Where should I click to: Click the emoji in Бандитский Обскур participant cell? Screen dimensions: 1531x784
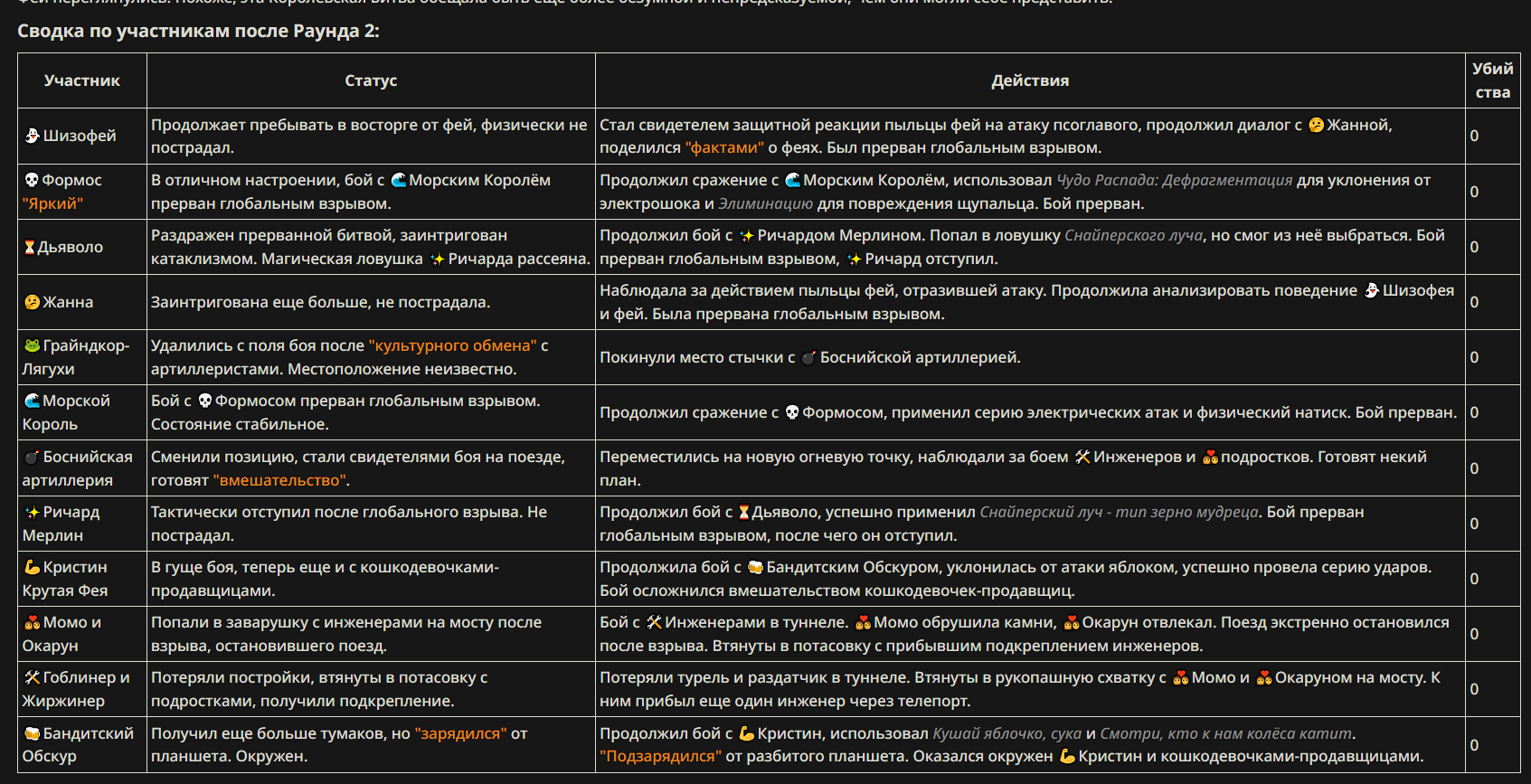(33, 733)
